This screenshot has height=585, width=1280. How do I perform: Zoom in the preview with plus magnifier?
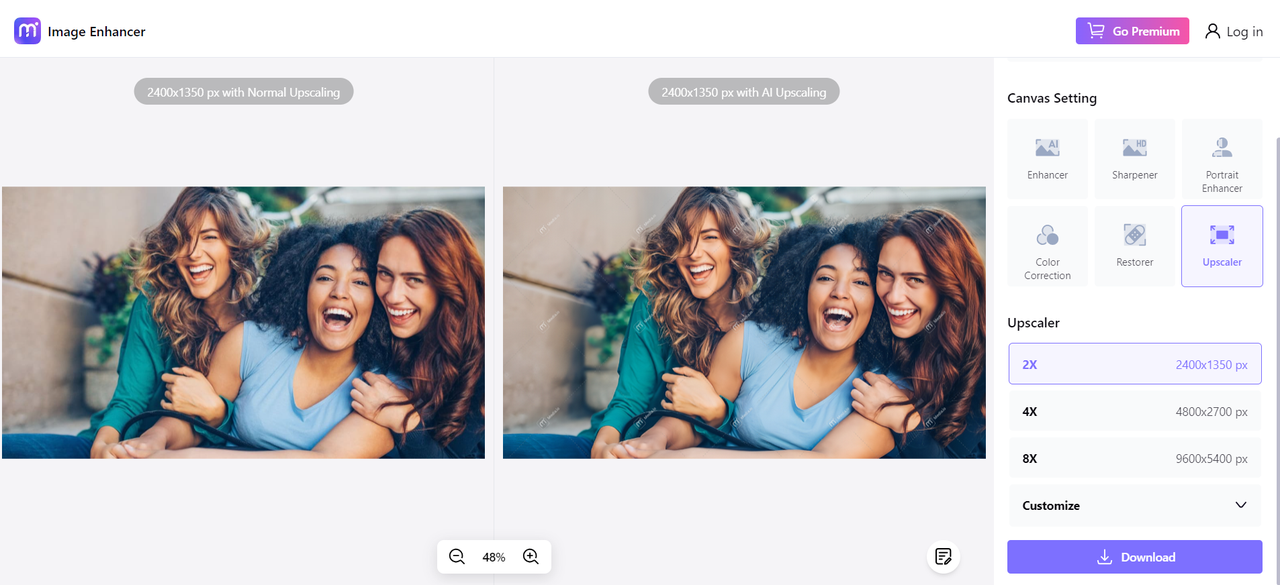[531, 557]
